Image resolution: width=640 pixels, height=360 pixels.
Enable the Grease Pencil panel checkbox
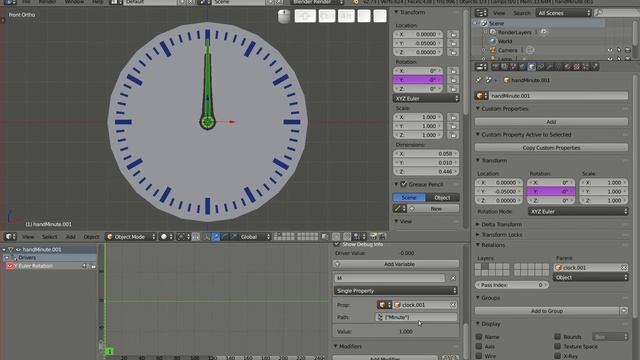(x=403, y=184)
